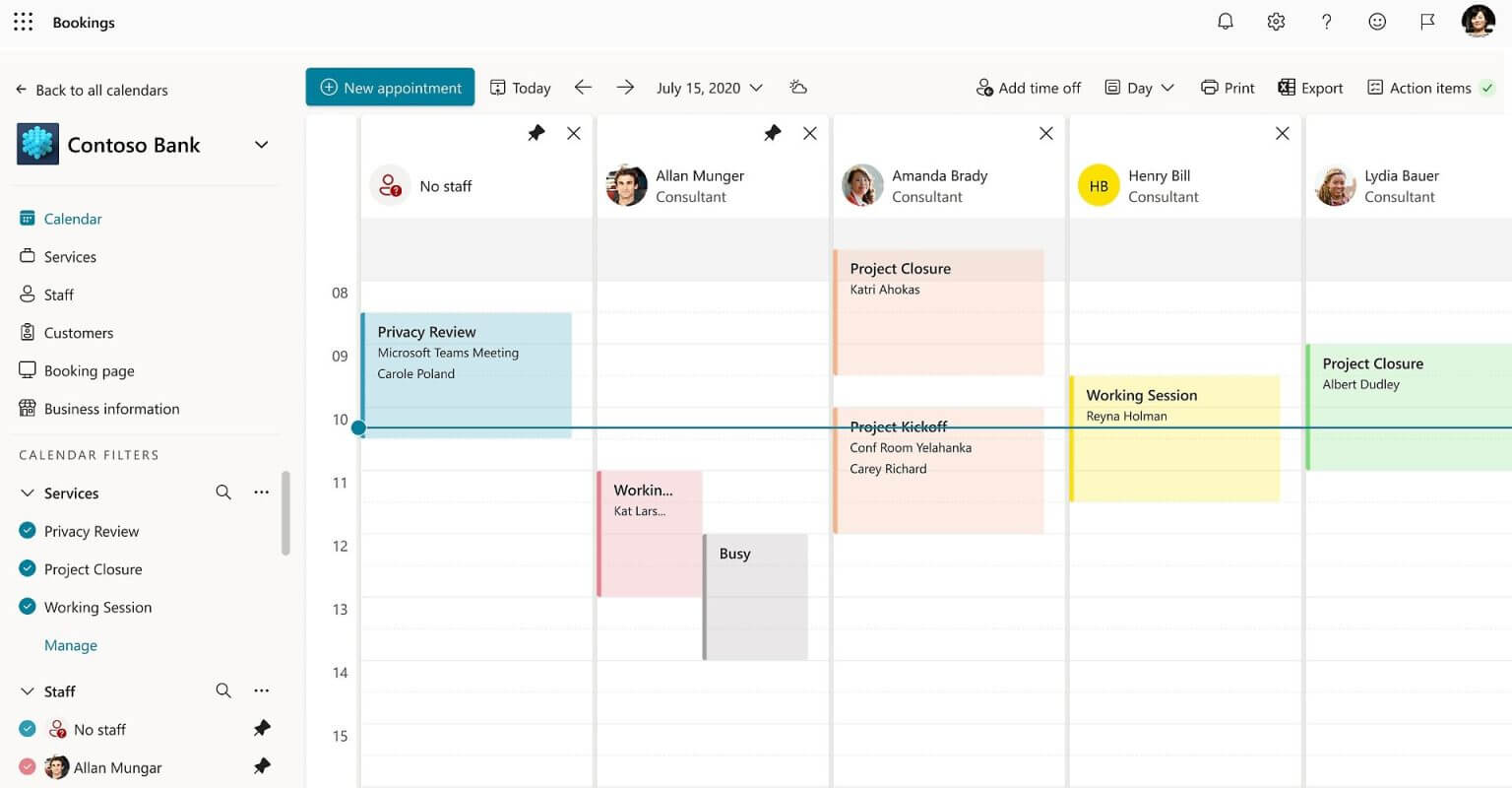The image size is (1512, 788).
Task: Open Manage under Services filters
Action: (x=70, y=645)
